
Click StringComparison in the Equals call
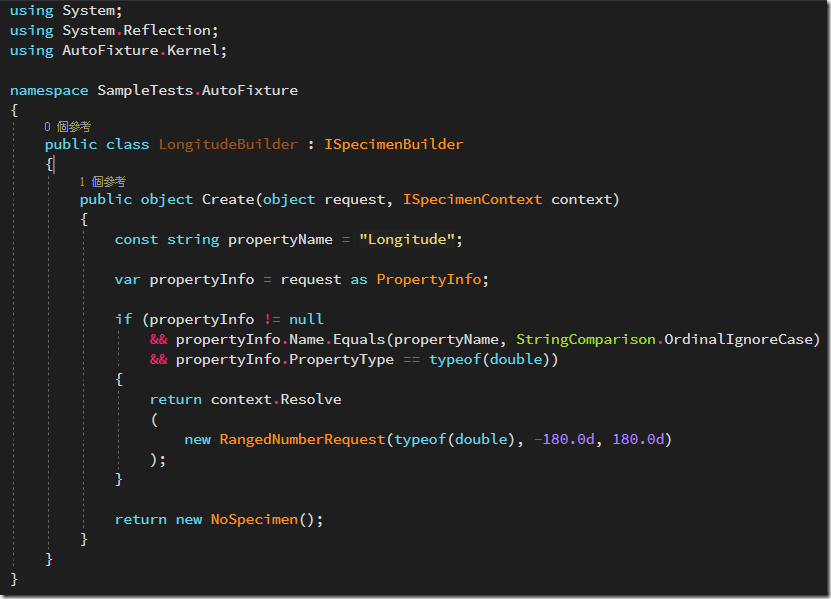pos(586,339)
